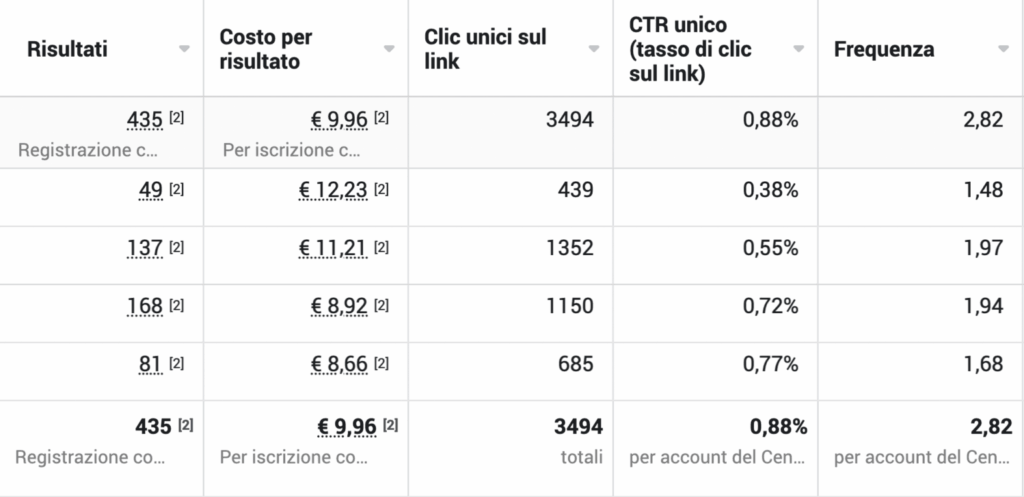1024x497 pixels.
Task: Click footnote [2] beside € 8,92
Action: pyautogui.click(x=381, y=305)
